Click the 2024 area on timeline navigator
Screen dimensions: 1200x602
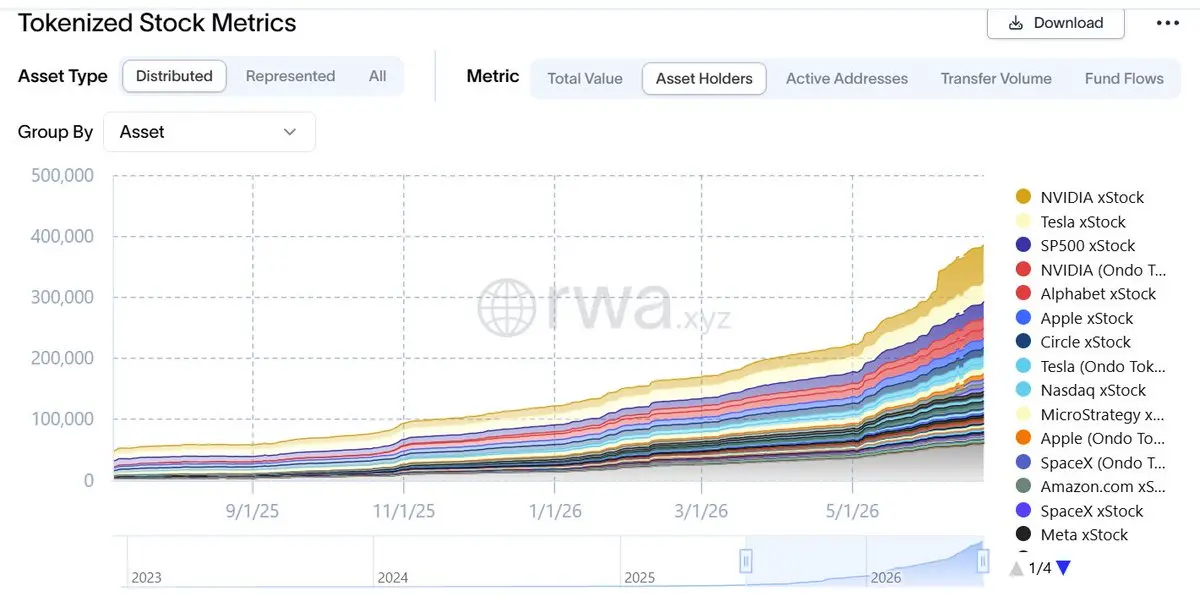(496, 561)
